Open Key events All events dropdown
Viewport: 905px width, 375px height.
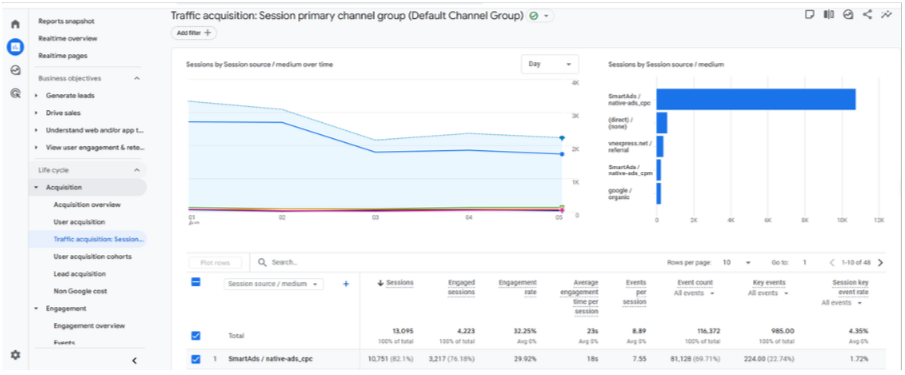pos(769,293)
